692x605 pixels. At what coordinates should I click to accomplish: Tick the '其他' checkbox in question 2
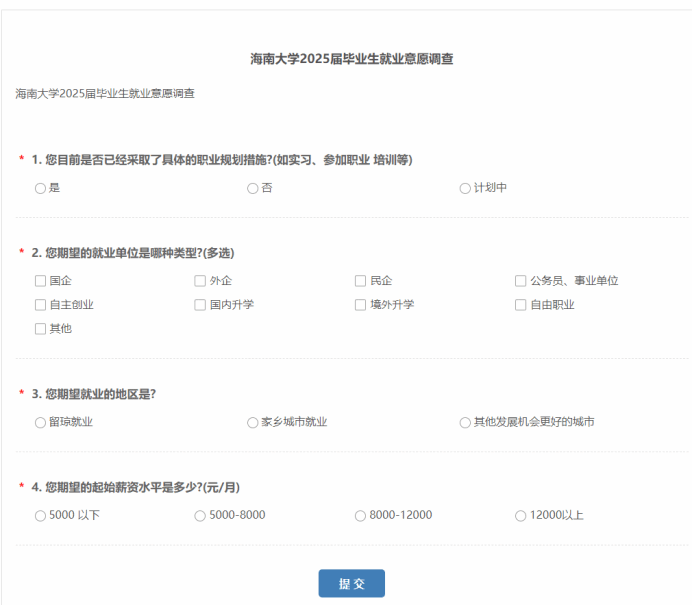pos(40,329)
